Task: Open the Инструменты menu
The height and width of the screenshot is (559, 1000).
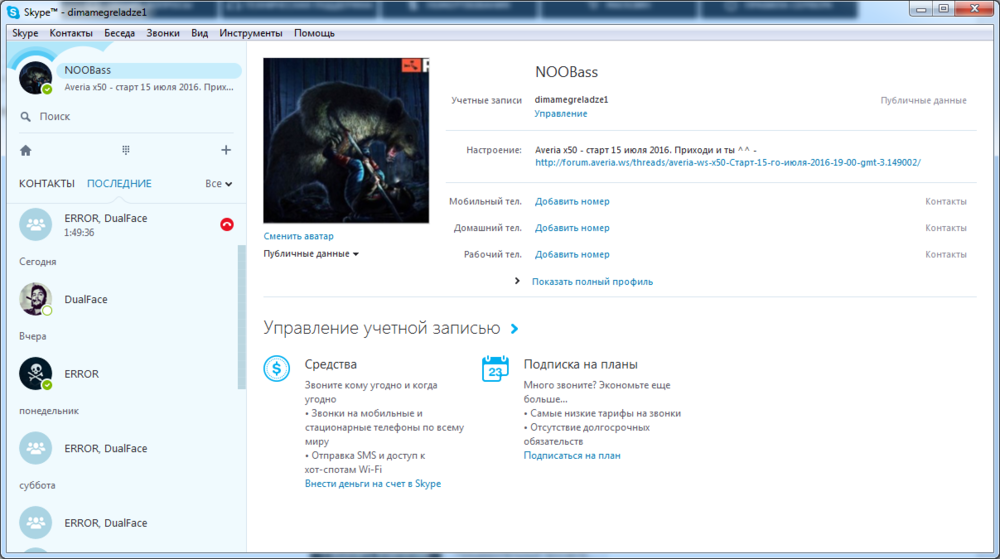Action: tap(251, 33)
